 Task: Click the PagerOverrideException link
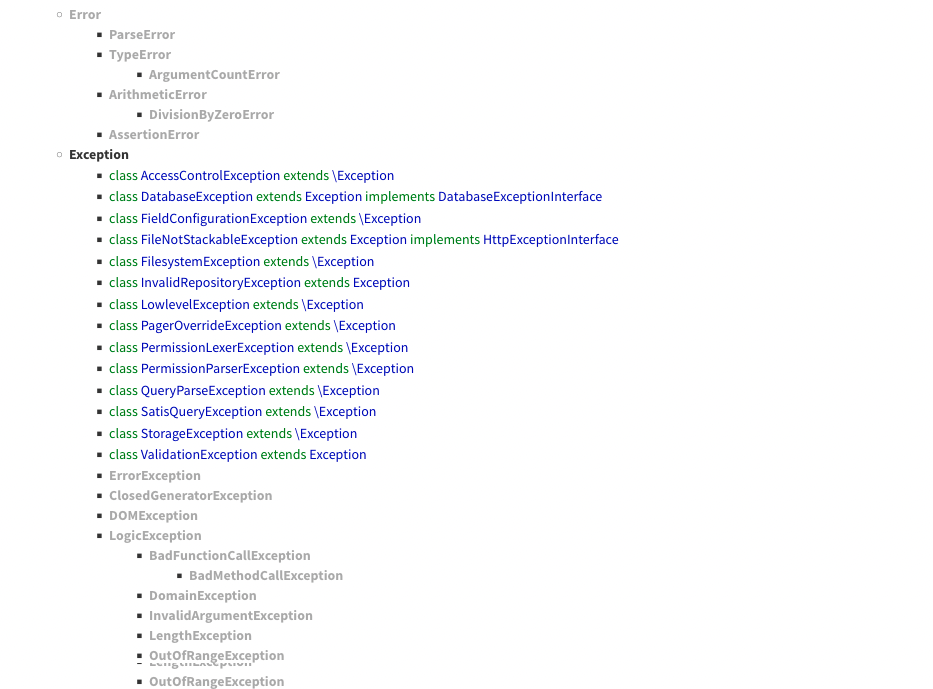click(x=211, y=326)
